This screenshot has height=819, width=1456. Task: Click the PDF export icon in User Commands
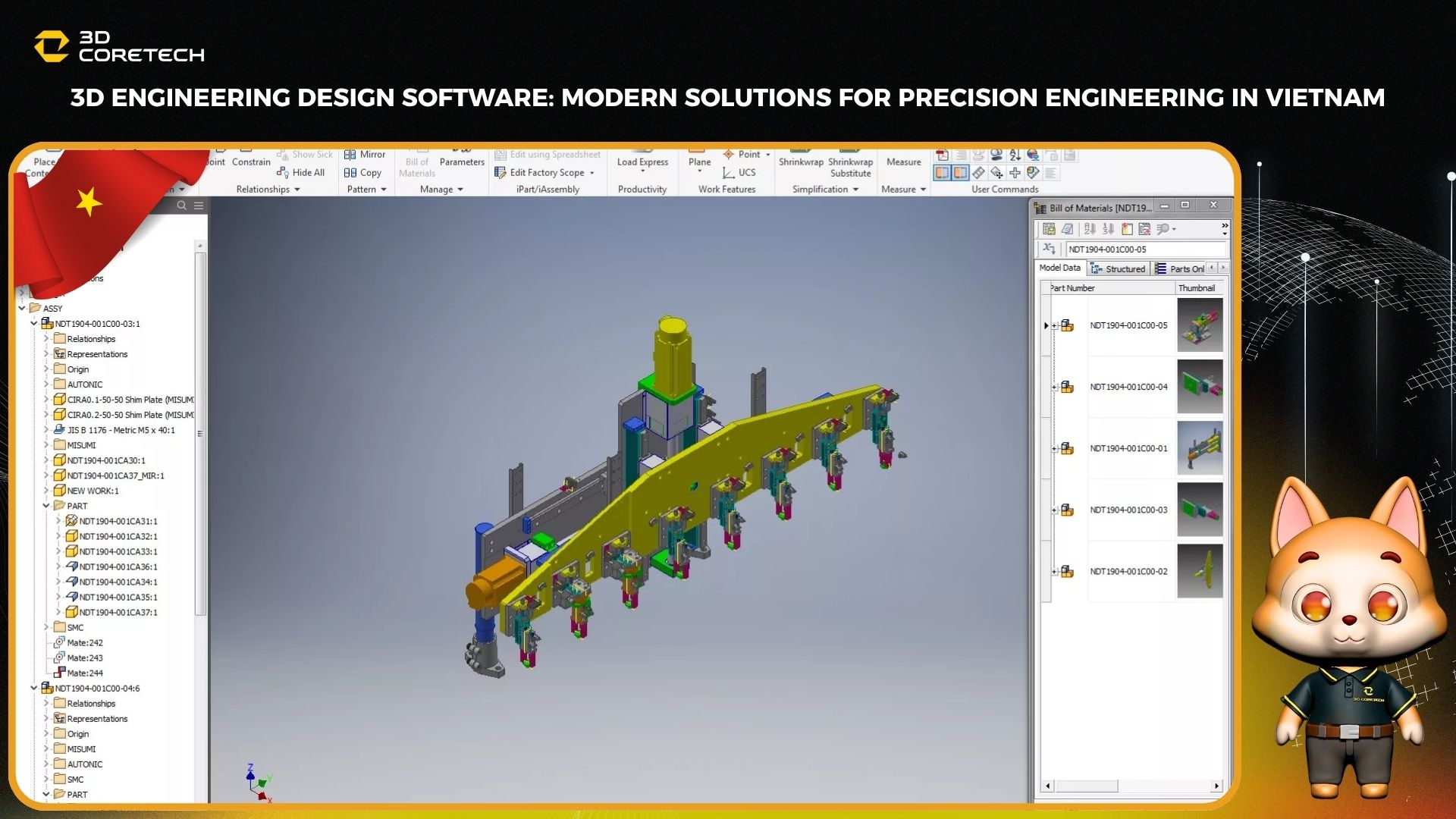click(942, 155)
